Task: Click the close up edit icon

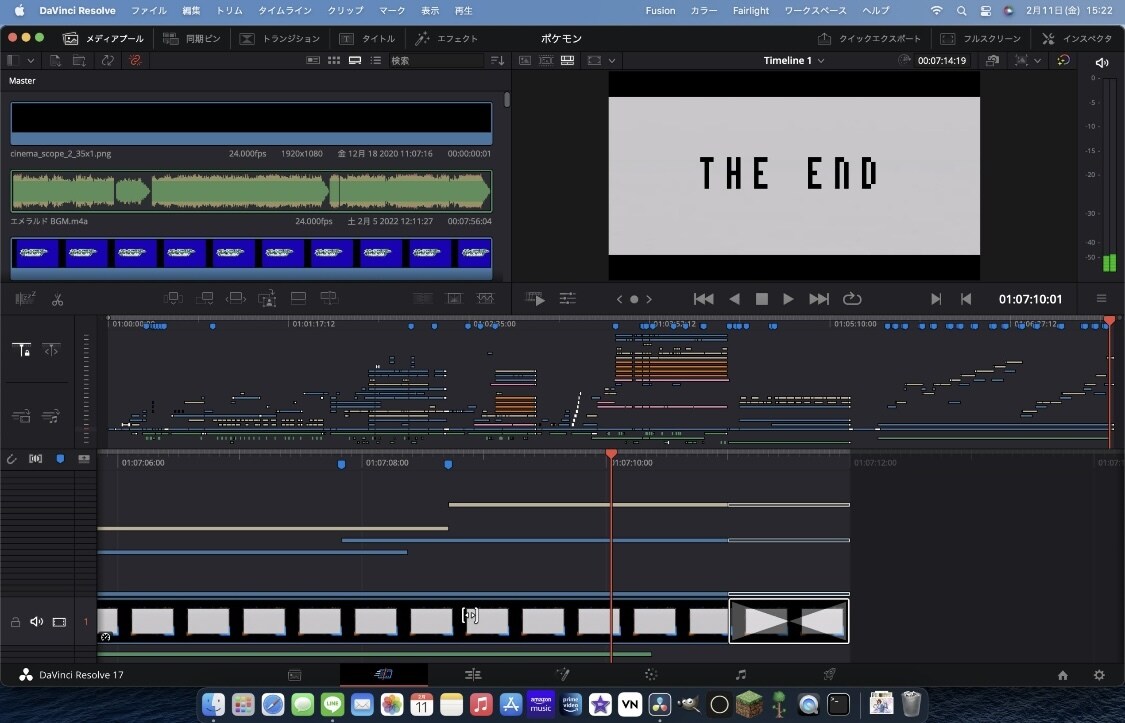Action: pos(267,298)
